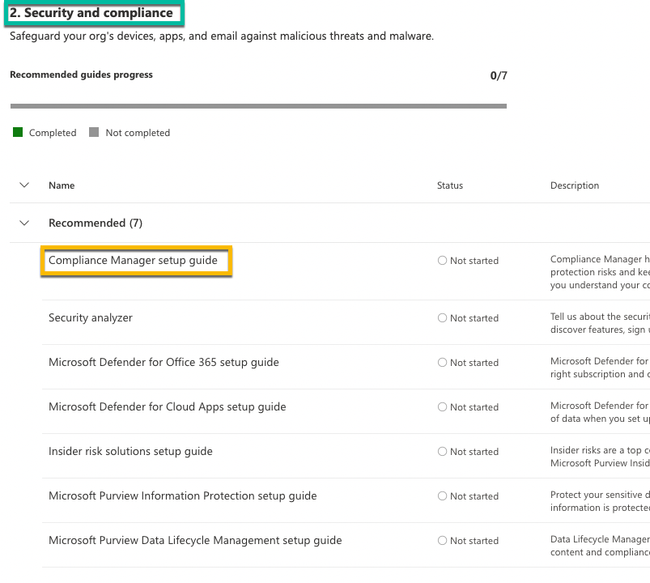Toggle the chevron beside the Name header
Viewport: 650px width, 583px height.
[24, 185]
